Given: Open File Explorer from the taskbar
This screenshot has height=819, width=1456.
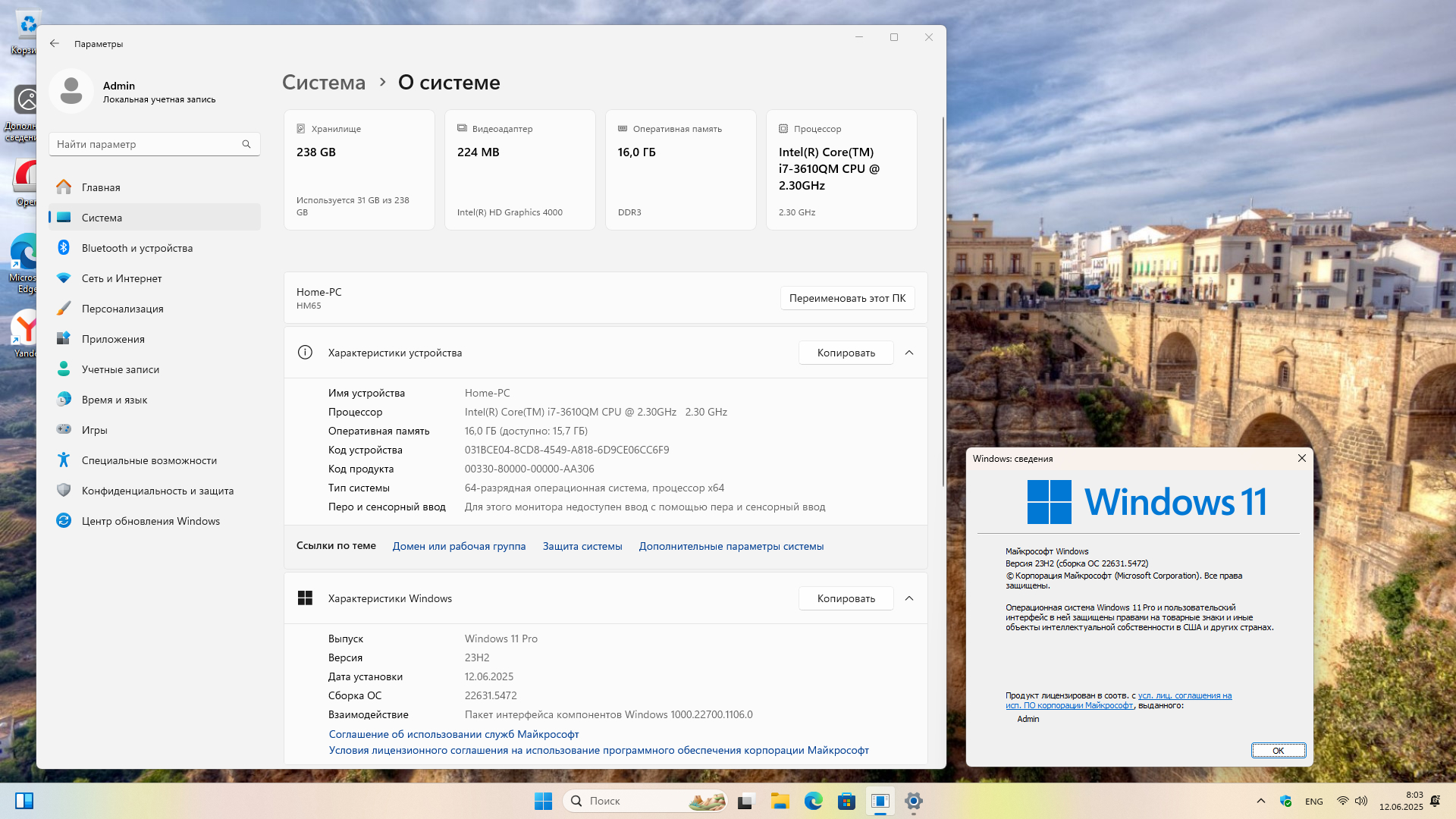Looking at the screenshot, I should click(780, 801).
